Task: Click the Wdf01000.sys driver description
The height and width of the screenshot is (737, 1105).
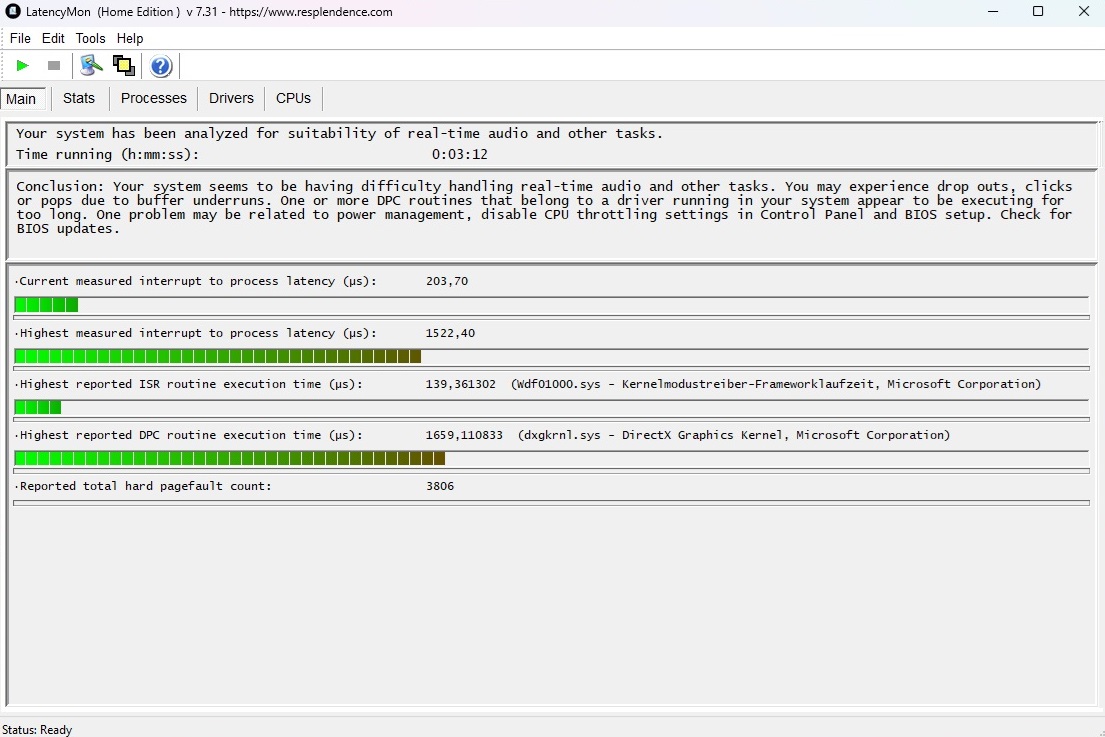Action: point(775,384)
